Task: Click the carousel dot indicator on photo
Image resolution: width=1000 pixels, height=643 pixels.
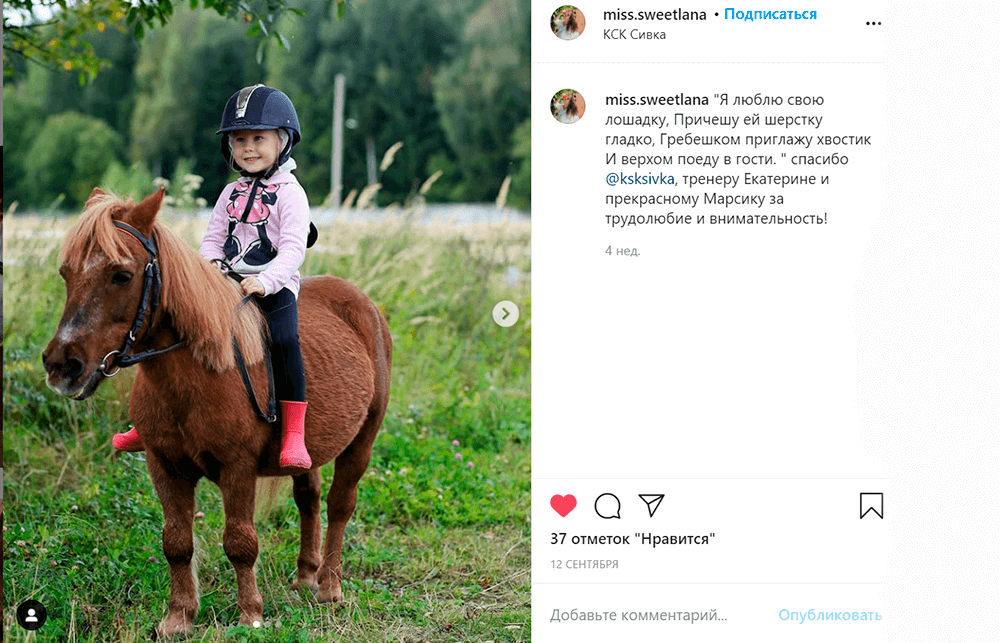Action: pos(256,625)
